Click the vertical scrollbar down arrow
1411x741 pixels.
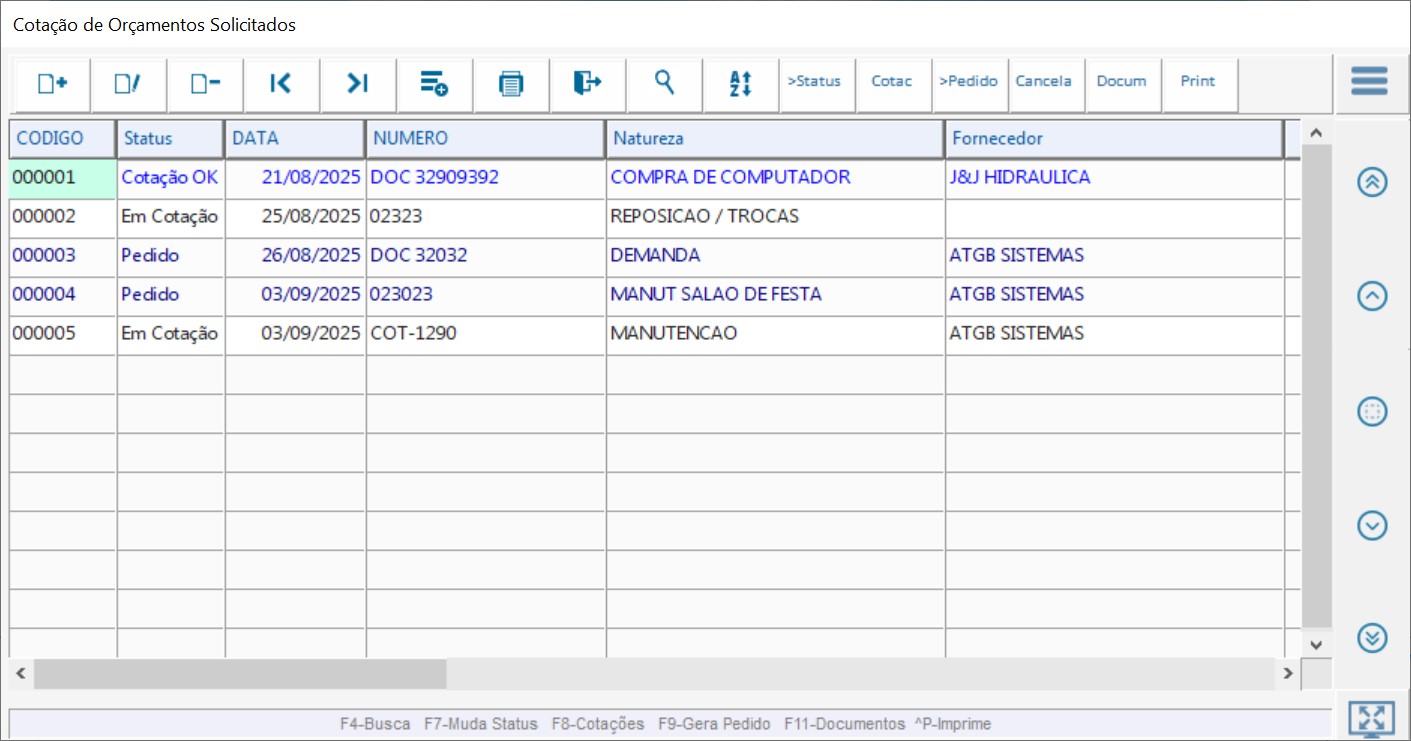1316,645
